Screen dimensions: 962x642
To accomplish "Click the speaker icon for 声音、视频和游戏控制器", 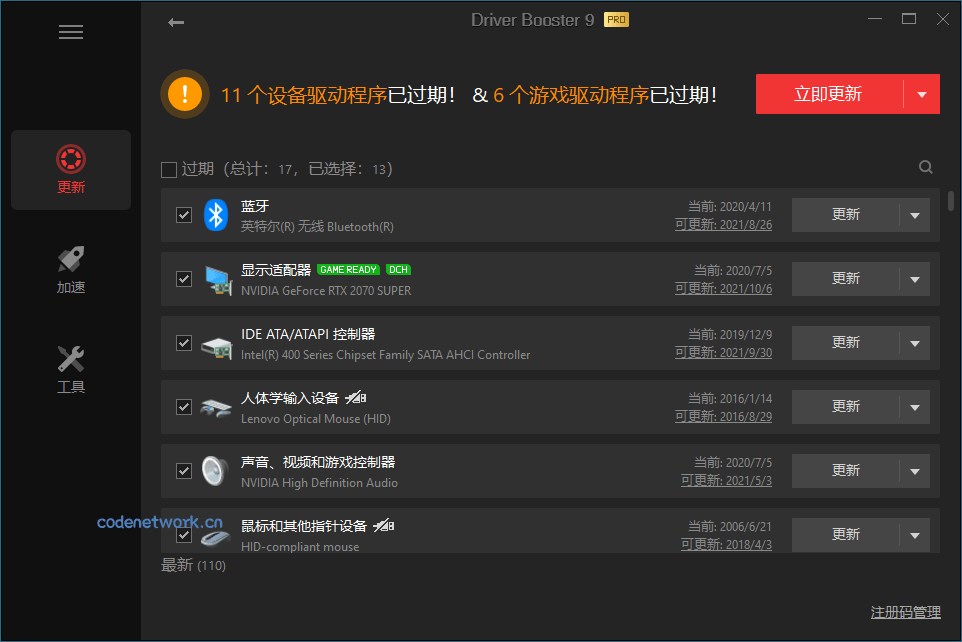I will [x=215, y=470].
